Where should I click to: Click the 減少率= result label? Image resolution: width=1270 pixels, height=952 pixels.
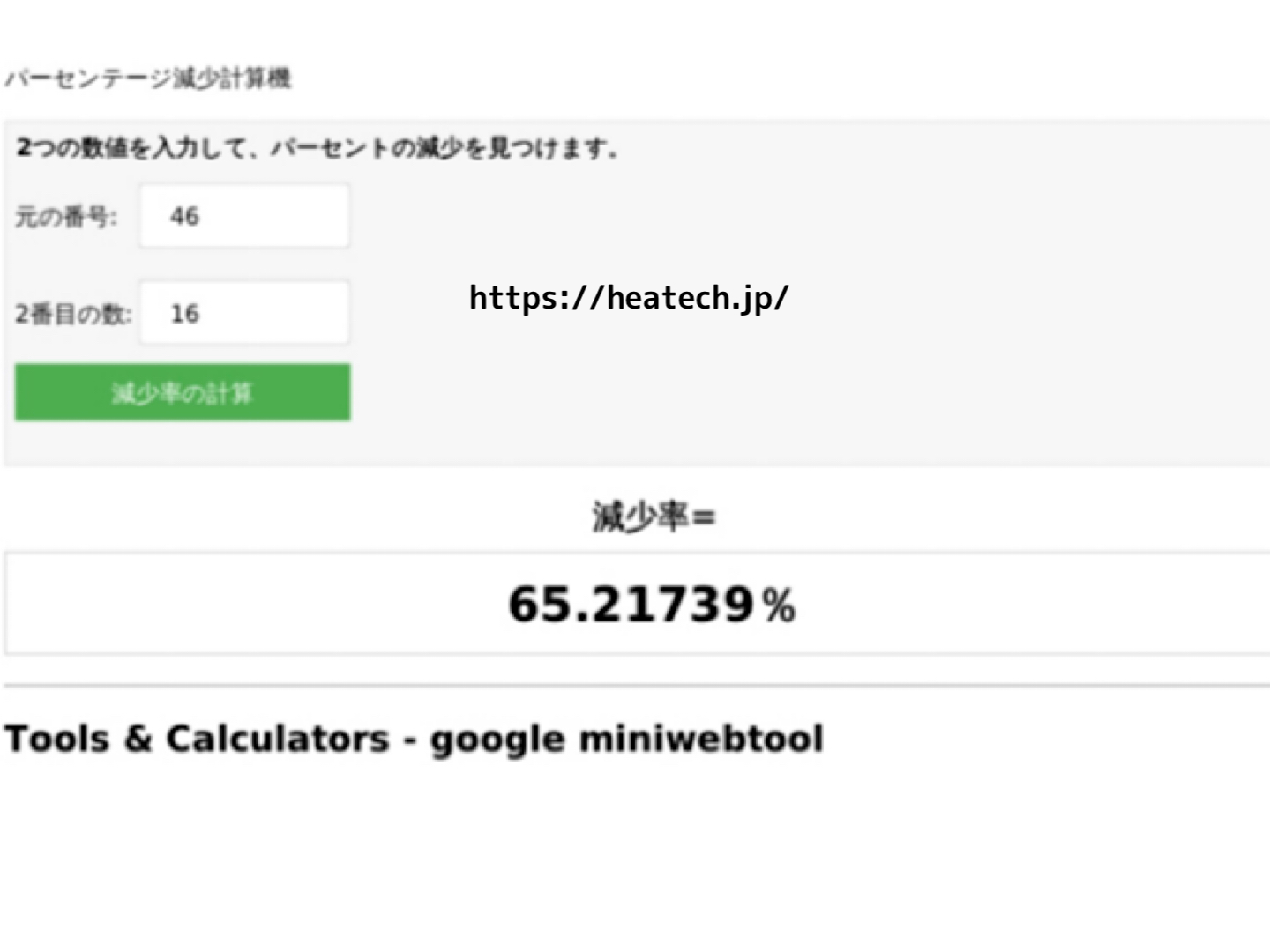pos(654,516)
